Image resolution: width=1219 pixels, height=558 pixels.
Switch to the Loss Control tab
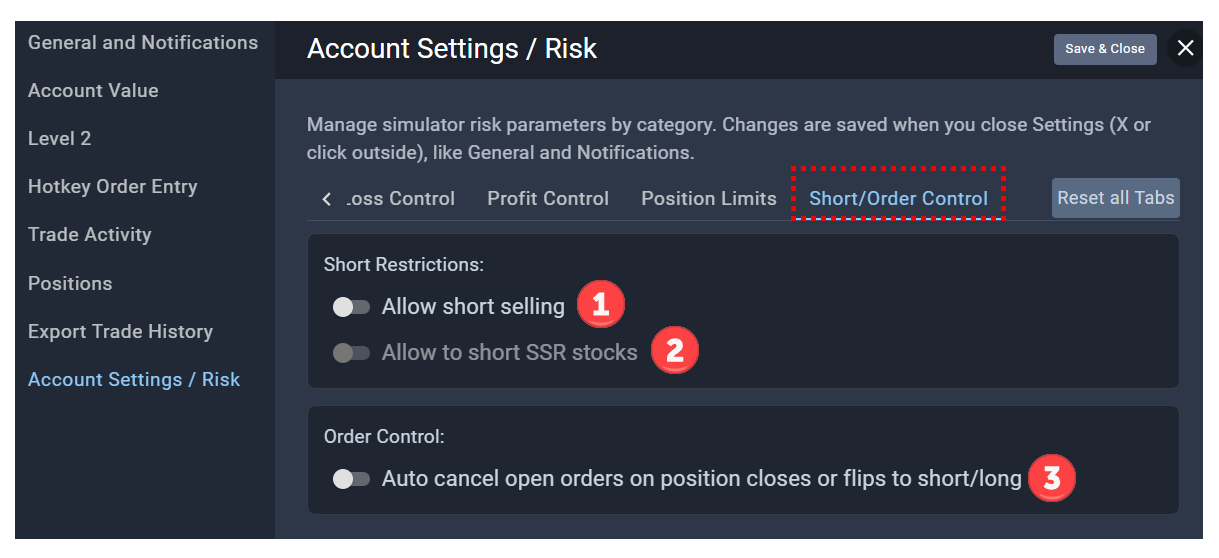tap(400, 199)
